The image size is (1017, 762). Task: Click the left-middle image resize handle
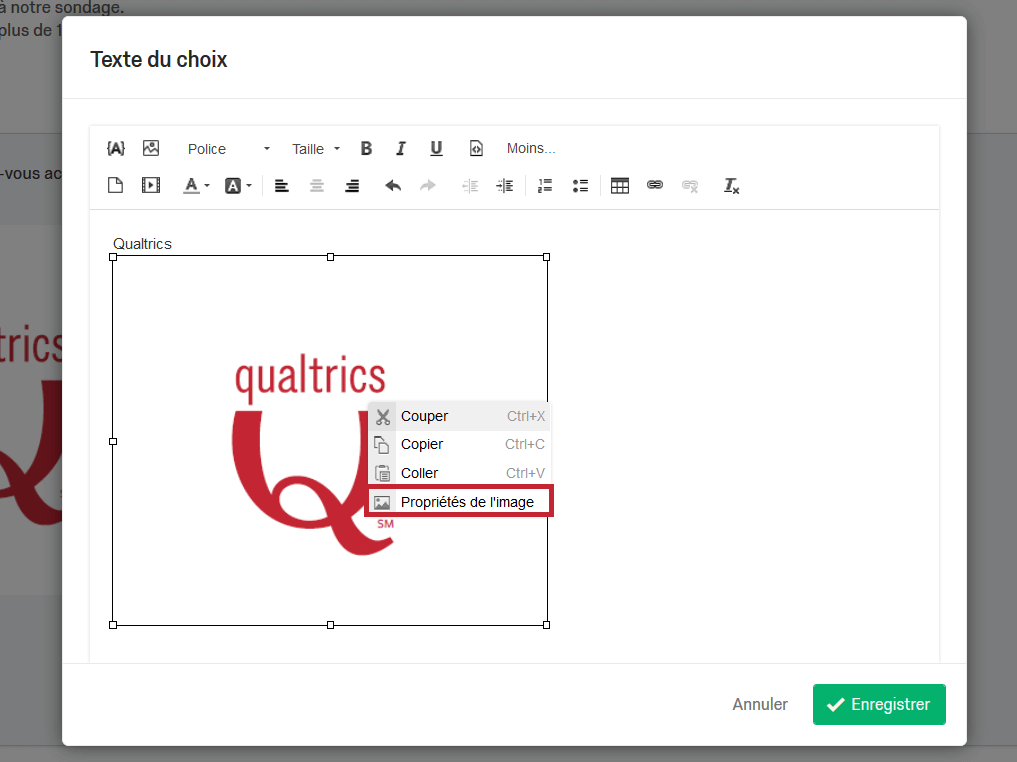point(113,441)
